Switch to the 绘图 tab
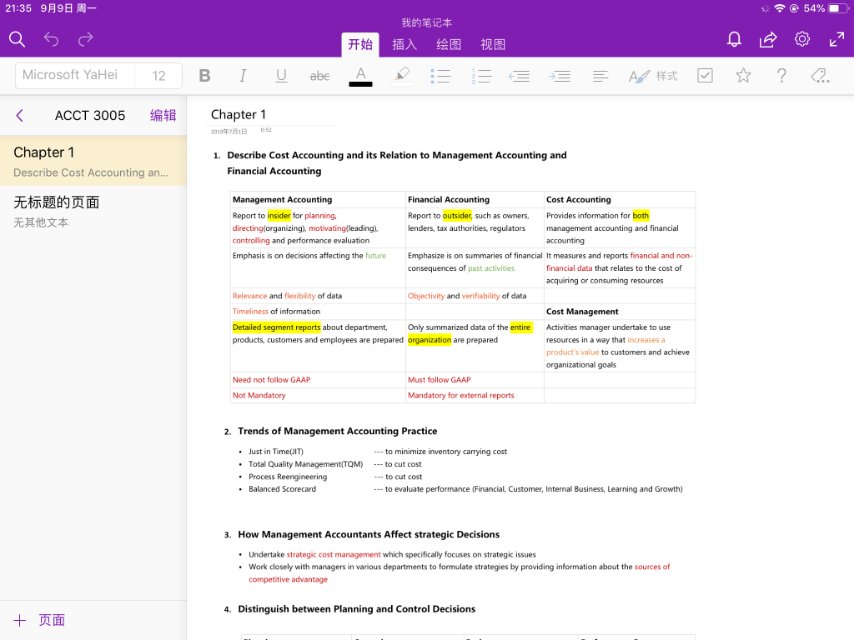The width and height of the screenshot is (854, 640). click(x=449, y=45)
